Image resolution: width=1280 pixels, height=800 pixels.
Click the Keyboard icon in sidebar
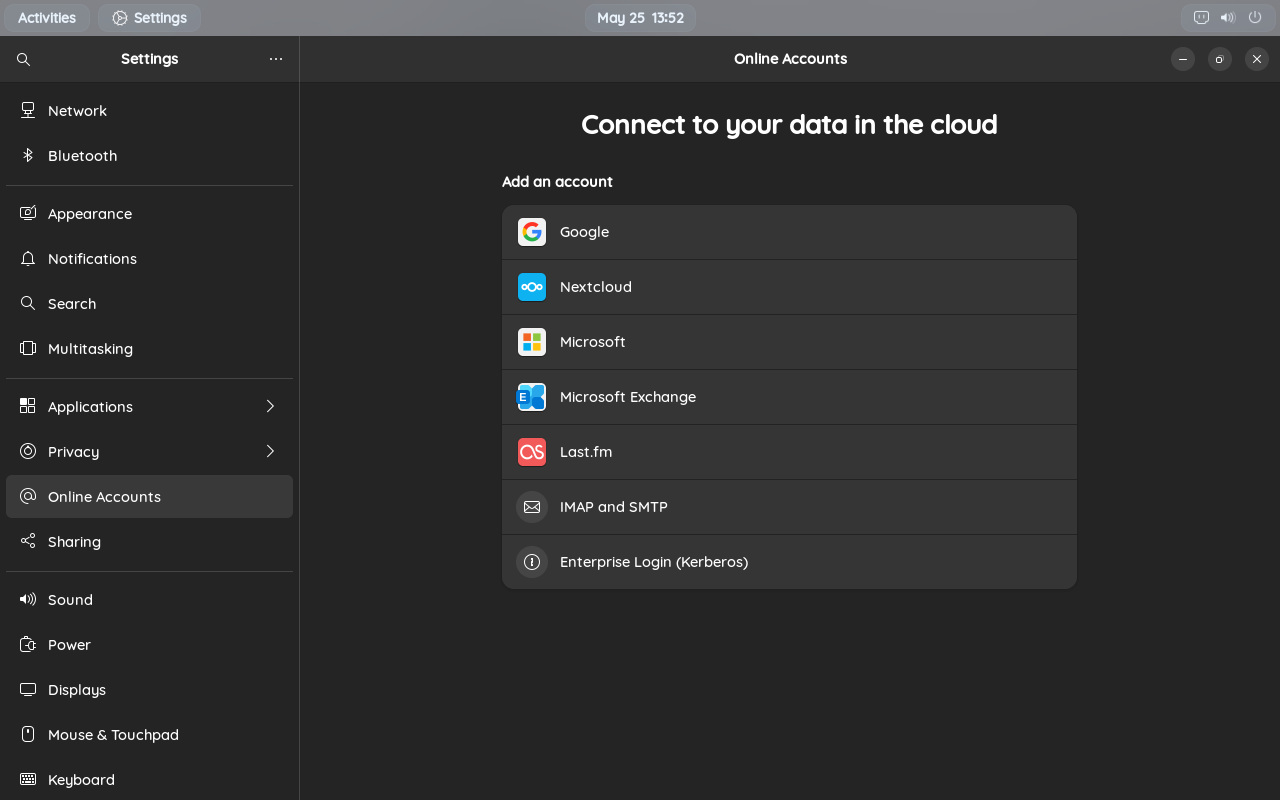28,779
